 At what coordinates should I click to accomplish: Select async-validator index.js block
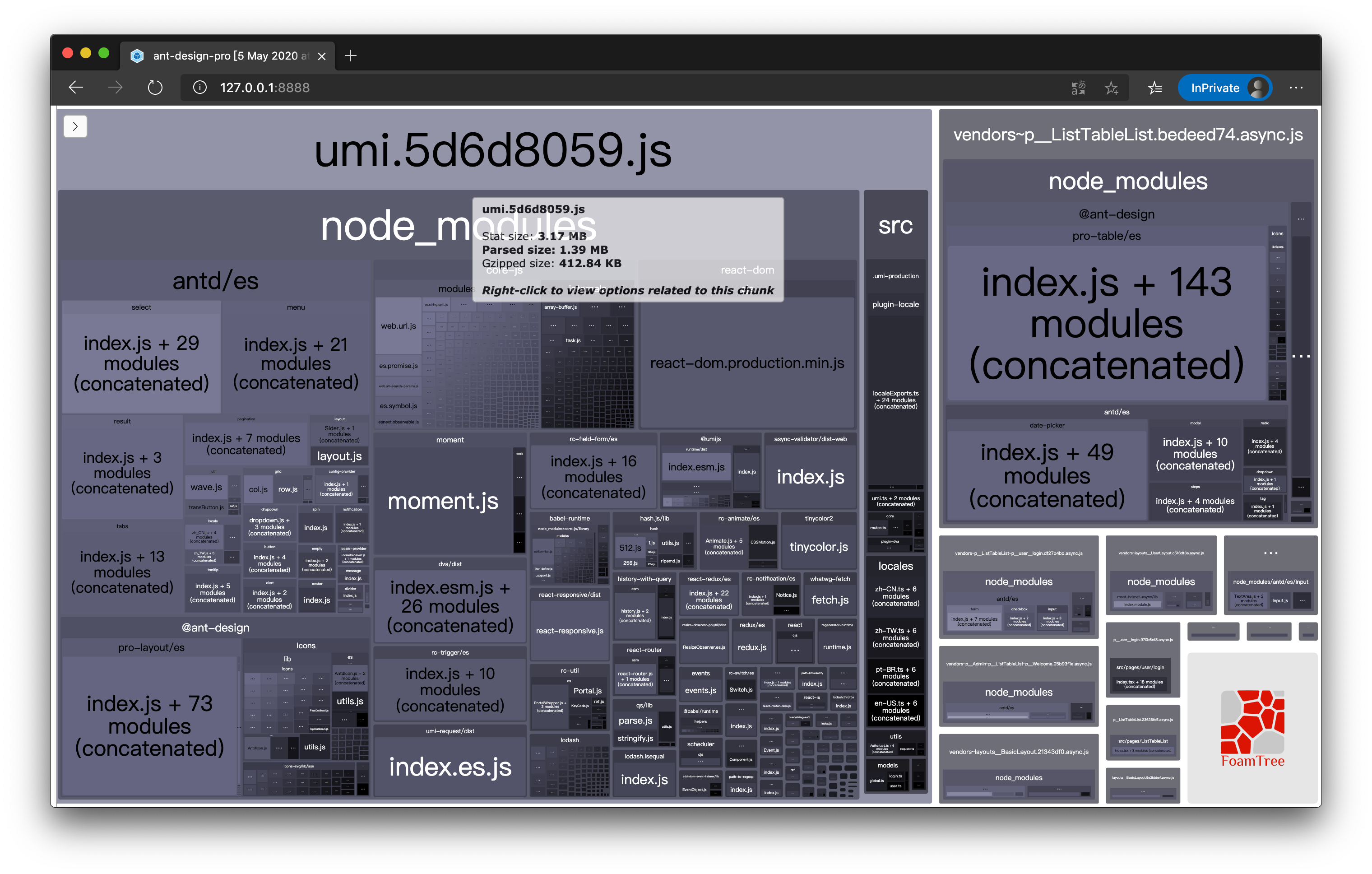click(810, 476)
